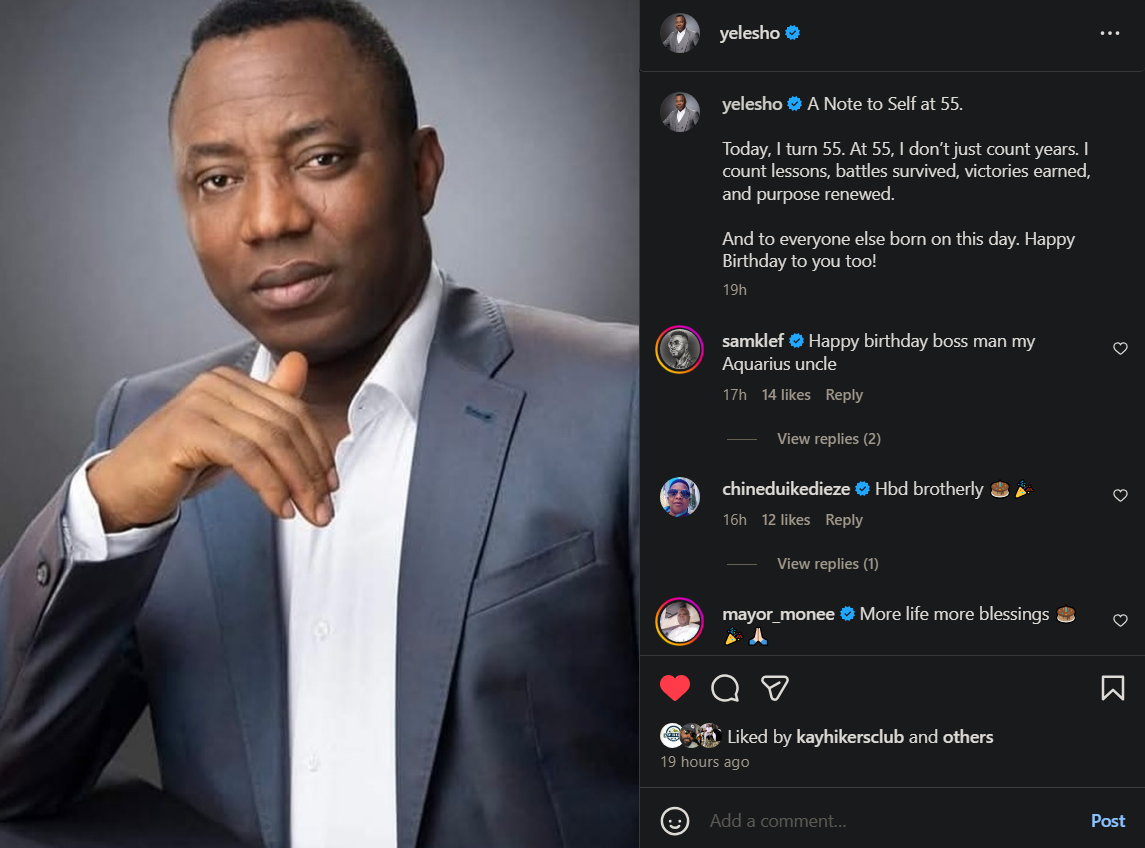Like mayor_monee's comment heart
Viewport: 1145px width, 848px height.
coord(1120,621)
